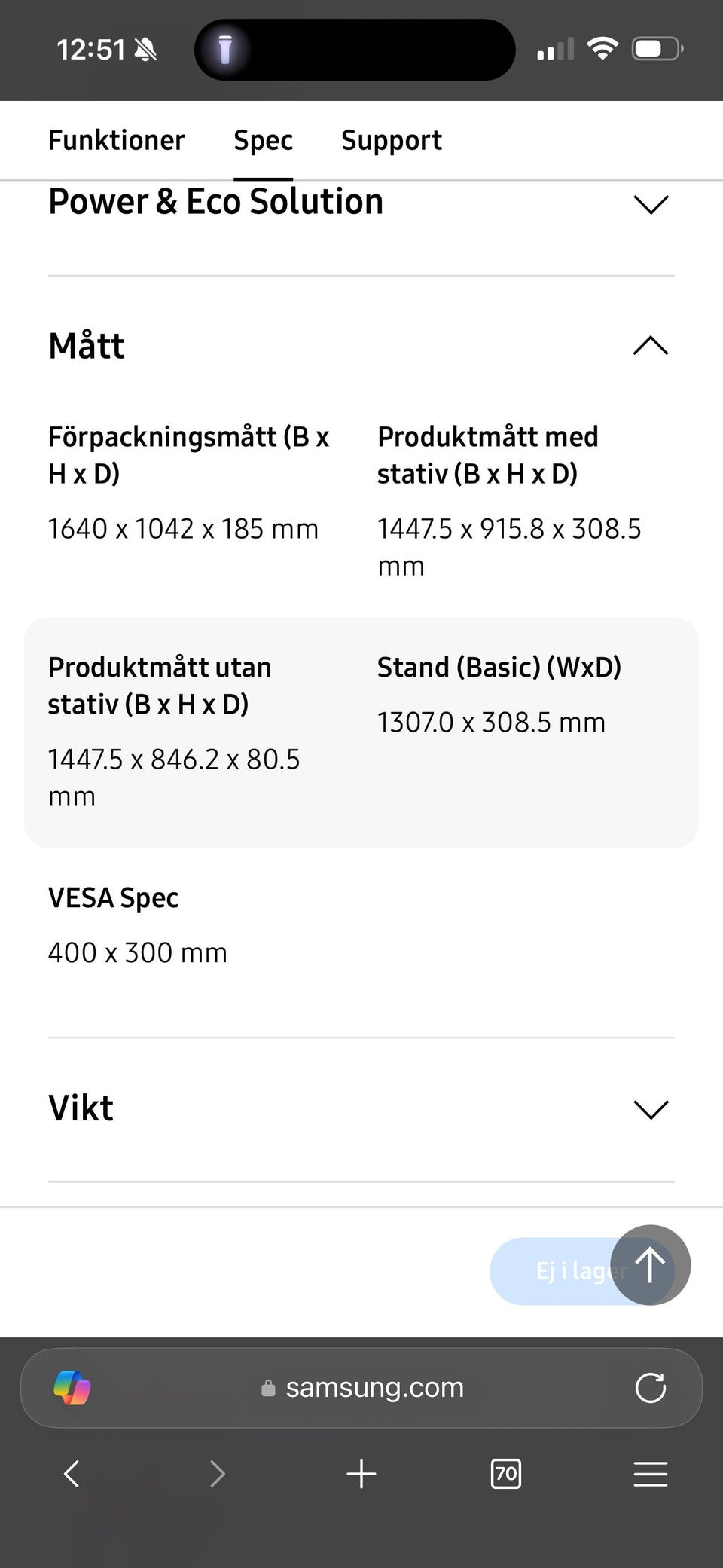Tap the Copilot icon in address bar
The width and height of the screenshot is (723, 1568).
[72, 1387]
